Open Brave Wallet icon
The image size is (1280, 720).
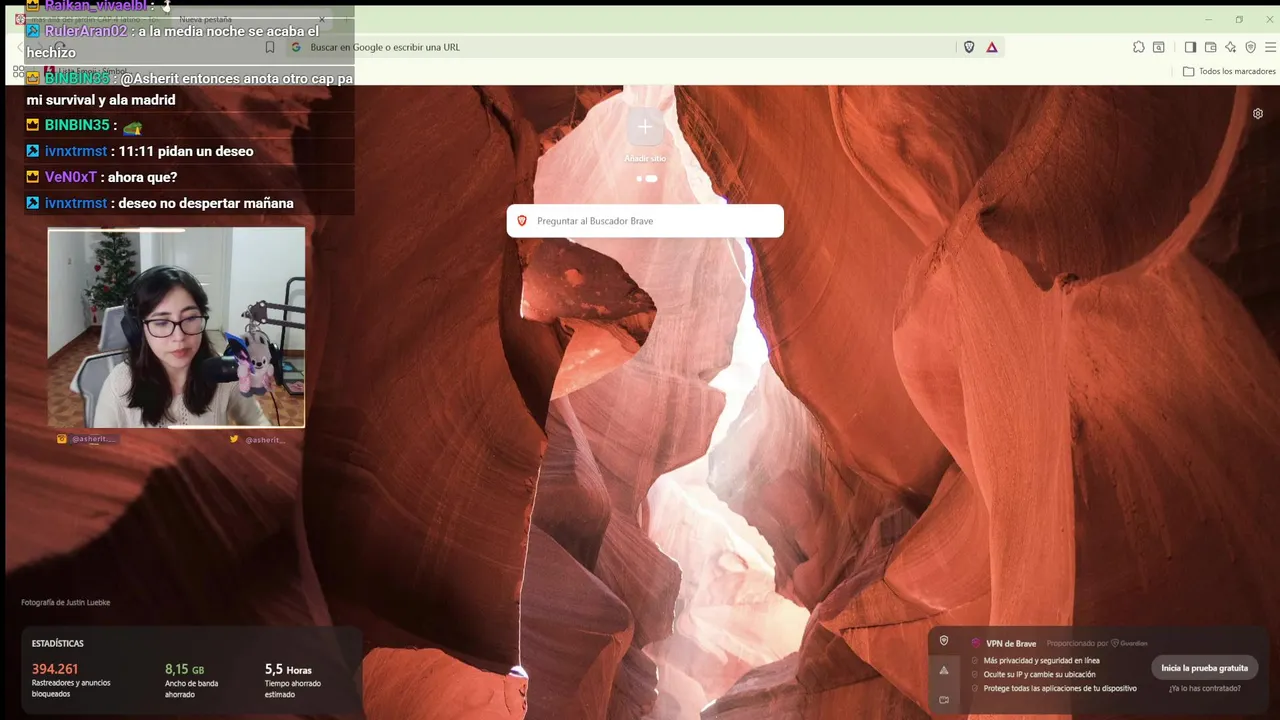1210,47
